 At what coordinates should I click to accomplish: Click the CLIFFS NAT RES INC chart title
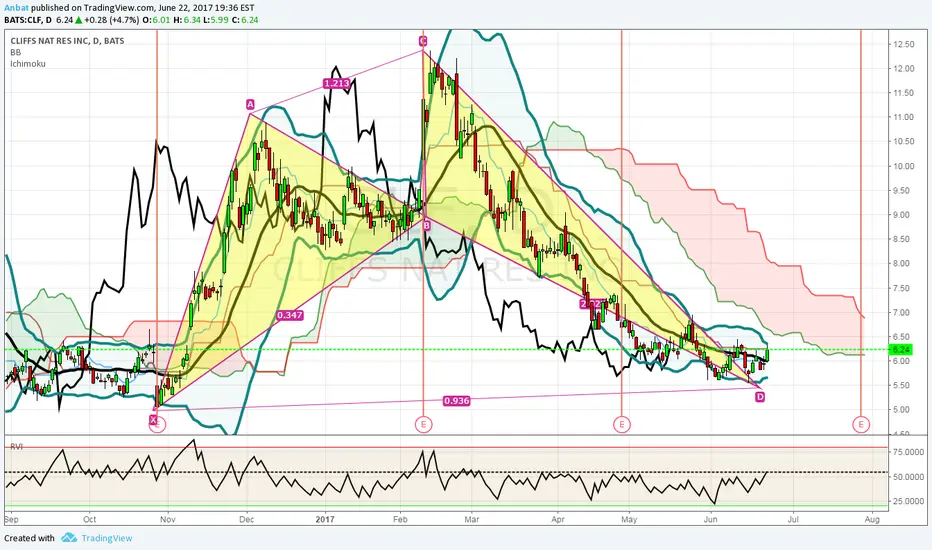[67, 41]
